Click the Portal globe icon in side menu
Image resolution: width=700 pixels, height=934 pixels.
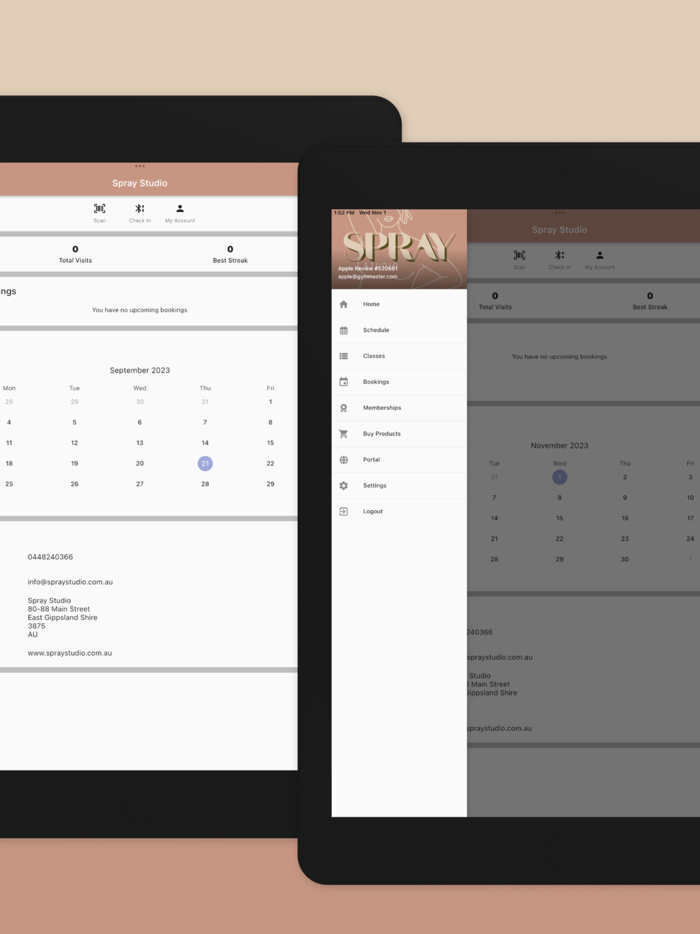[x=344, y=460]
